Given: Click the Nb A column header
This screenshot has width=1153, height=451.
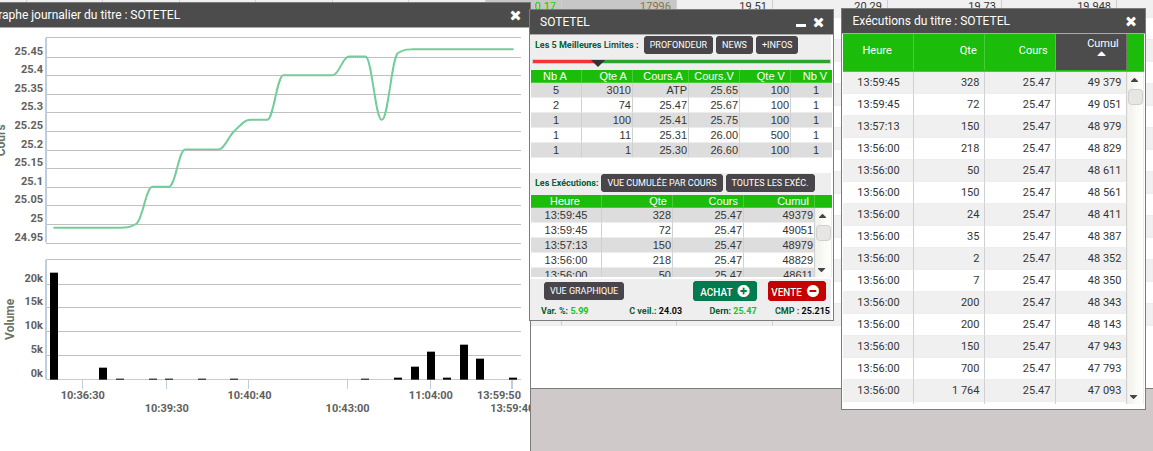Looking at the screenshot, I should [555, 76].
